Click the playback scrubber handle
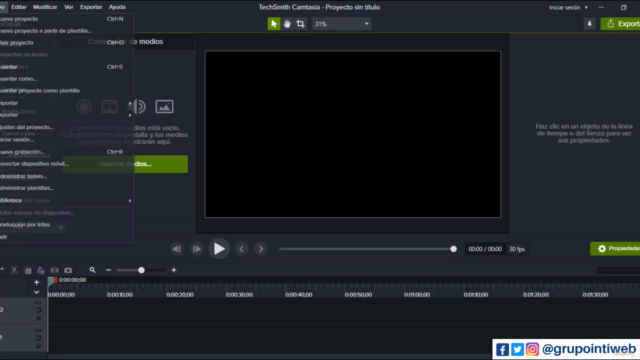 [453, 249]
